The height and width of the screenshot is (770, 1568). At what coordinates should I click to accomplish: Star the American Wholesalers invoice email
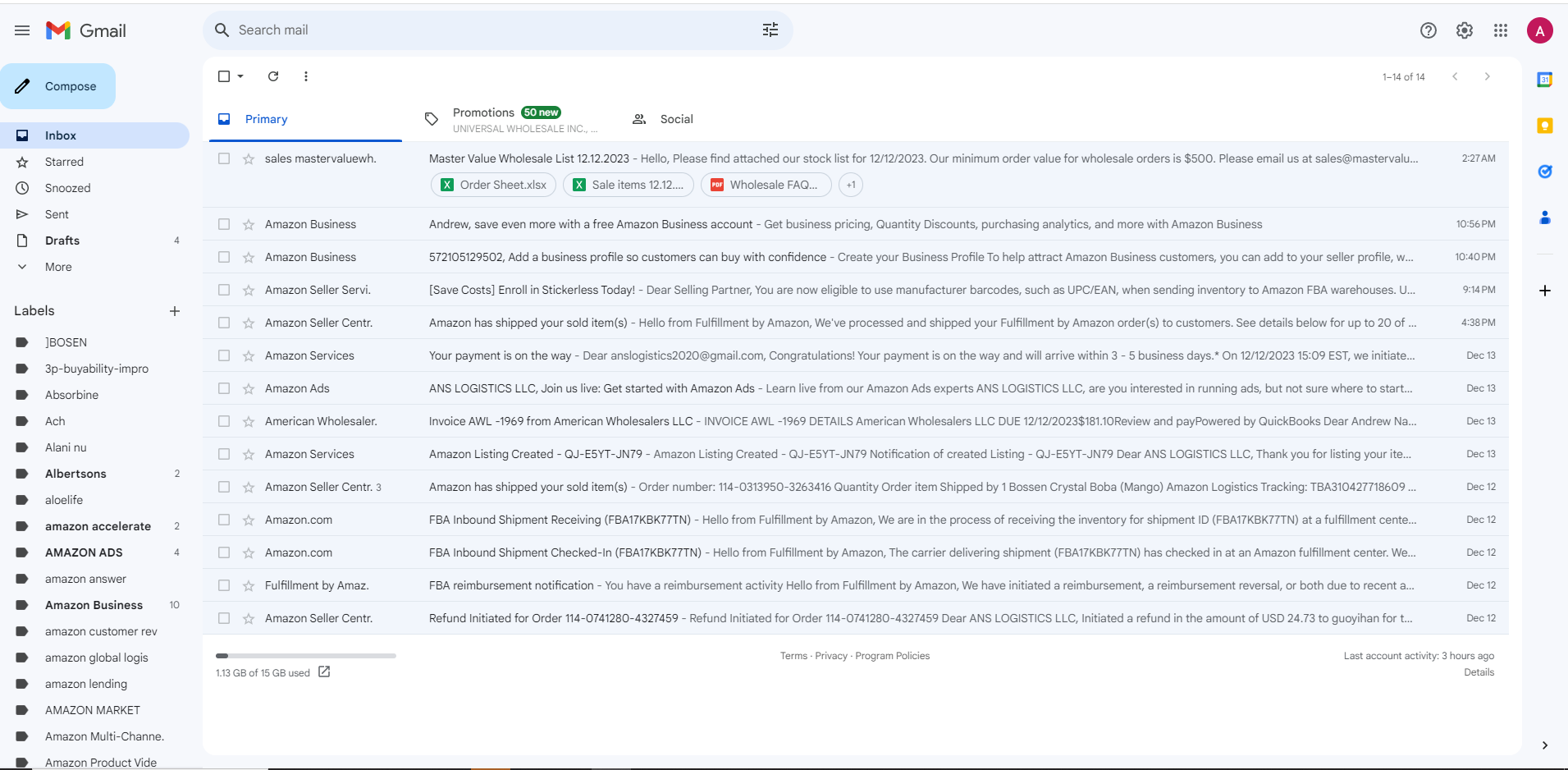[249, 421]
